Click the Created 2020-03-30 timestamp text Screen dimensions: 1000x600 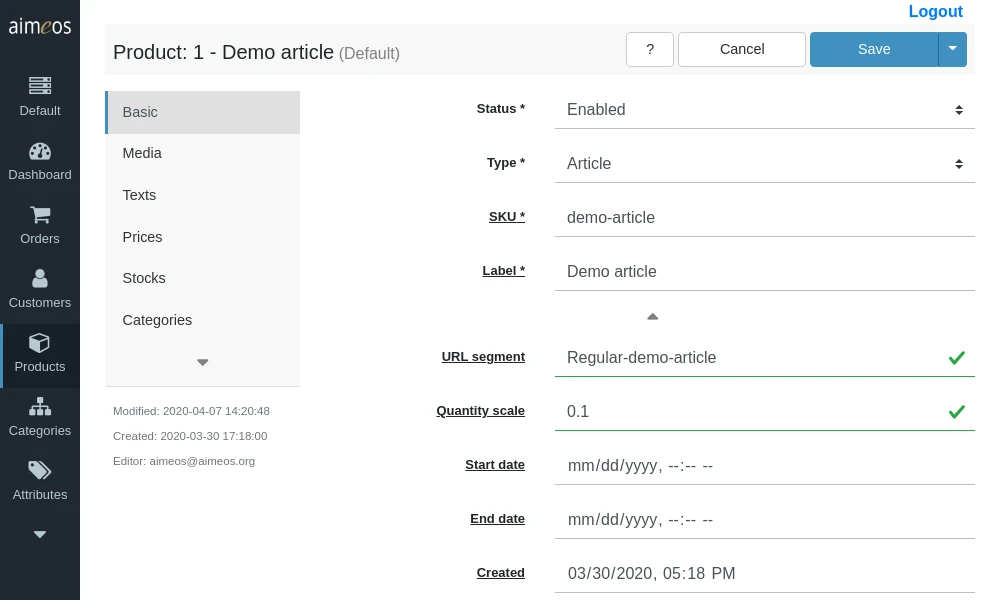click(x=190, y=436)
